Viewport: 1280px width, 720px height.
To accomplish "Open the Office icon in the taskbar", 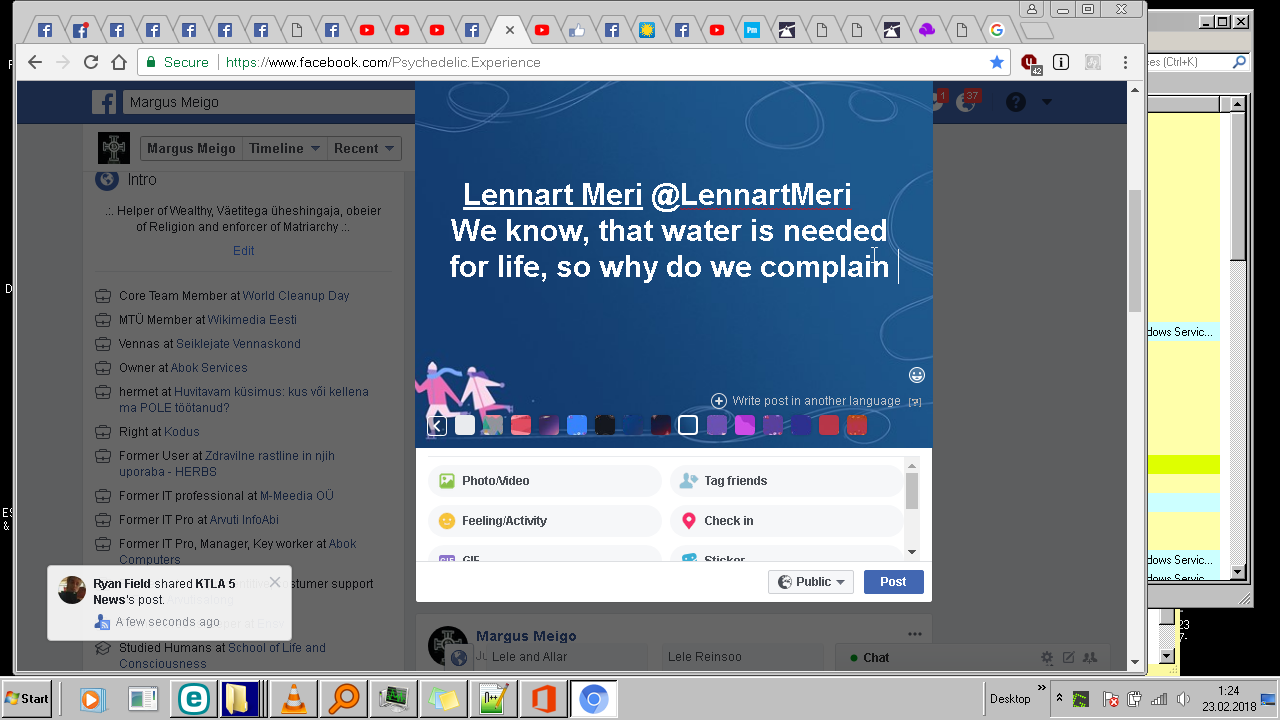I will [x=544, y=698].
